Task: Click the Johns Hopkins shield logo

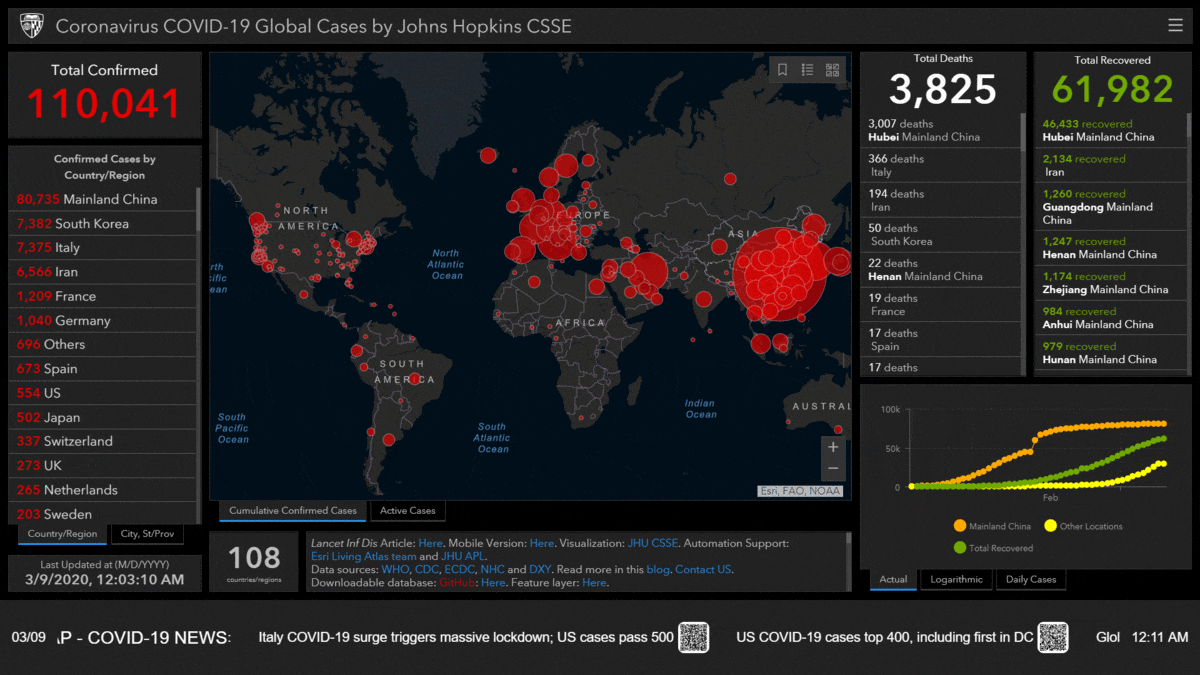Action: pyautogui.click(x=32, y=25)
